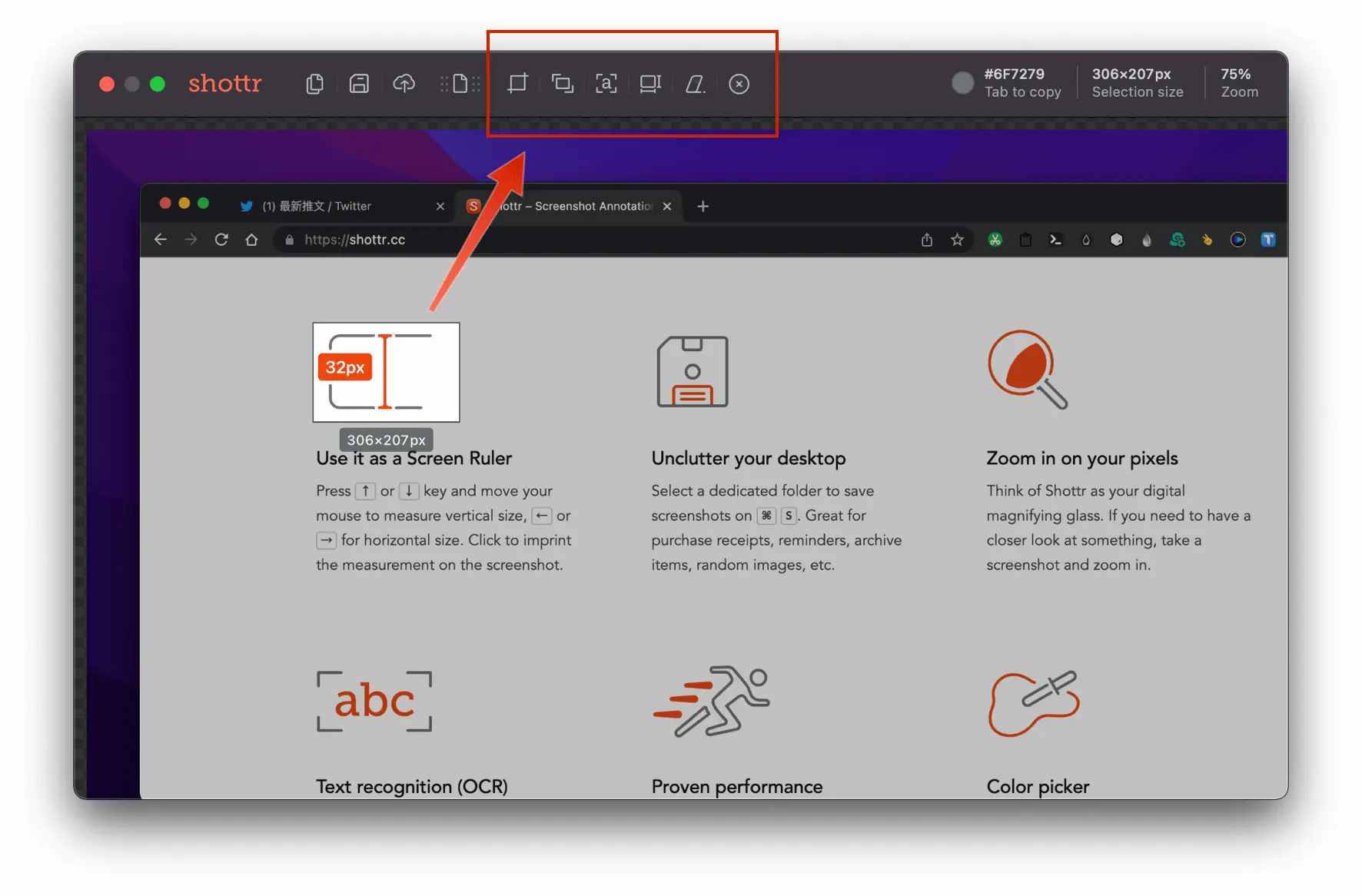Screen dimensions: 1362x896
Task: Click the browser reload button
Action: [x=221, y=240]
